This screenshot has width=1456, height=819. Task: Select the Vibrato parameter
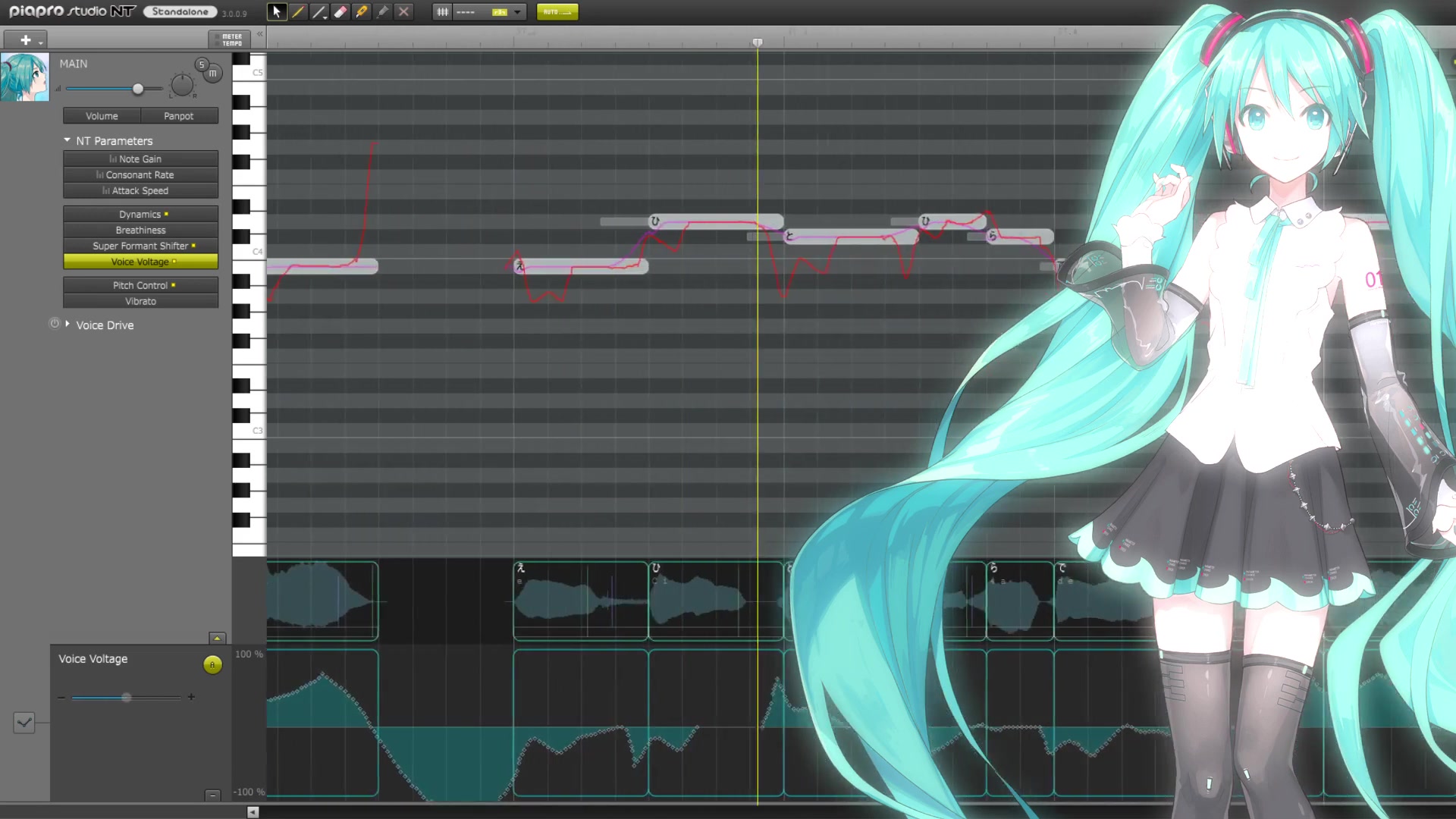(x=140, y=301)
